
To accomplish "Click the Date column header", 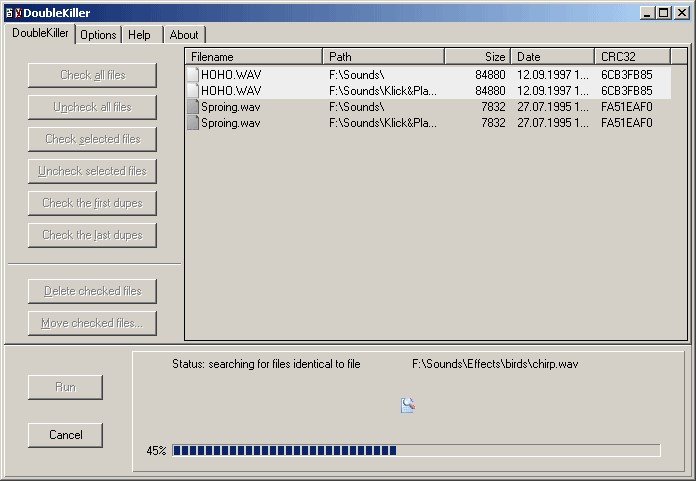I will pyautogui.click(x=553, y=57).
